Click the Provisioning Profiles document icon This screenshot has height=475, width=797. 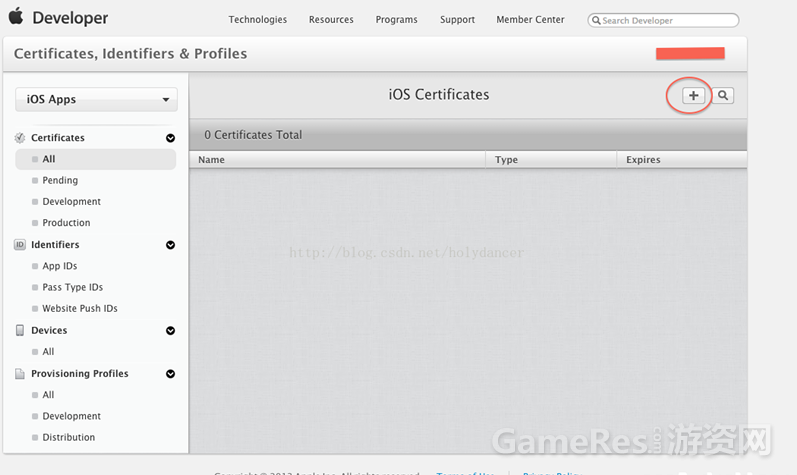[x=20, y=373]
